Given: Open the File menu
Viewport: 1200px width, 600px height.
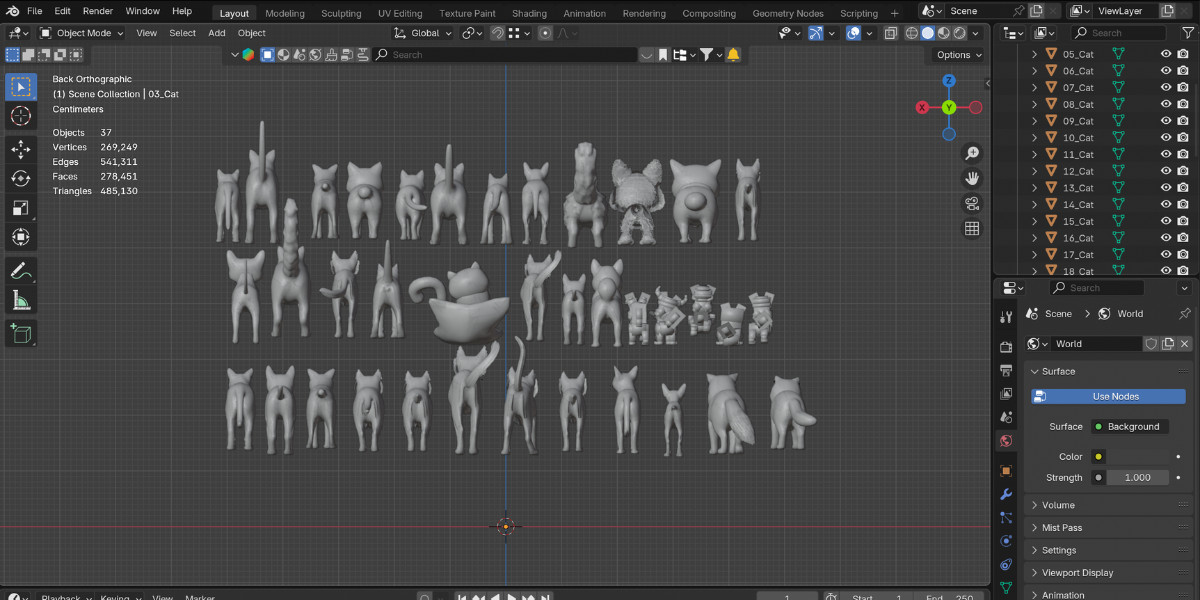Looking at the screenshot, I should (x=34, y=11).
